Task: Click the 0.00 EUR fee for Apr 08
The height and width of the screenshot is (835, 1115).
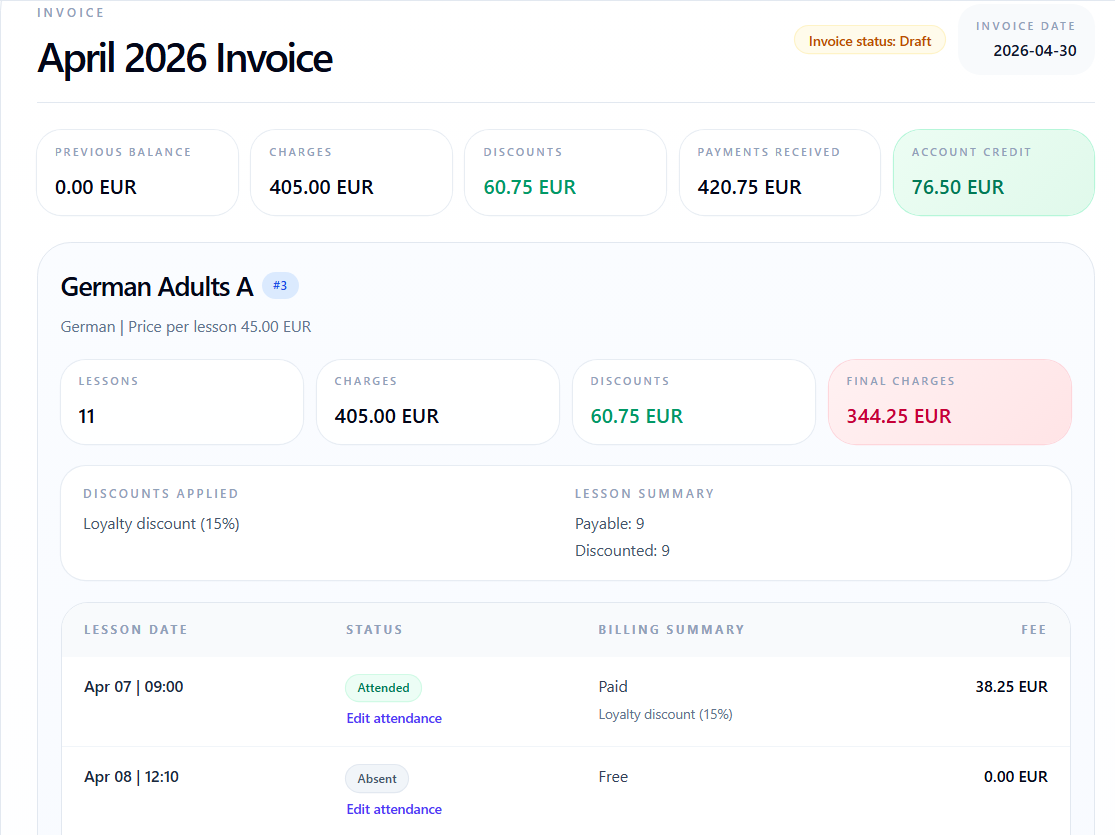Action: (1015, 777)
